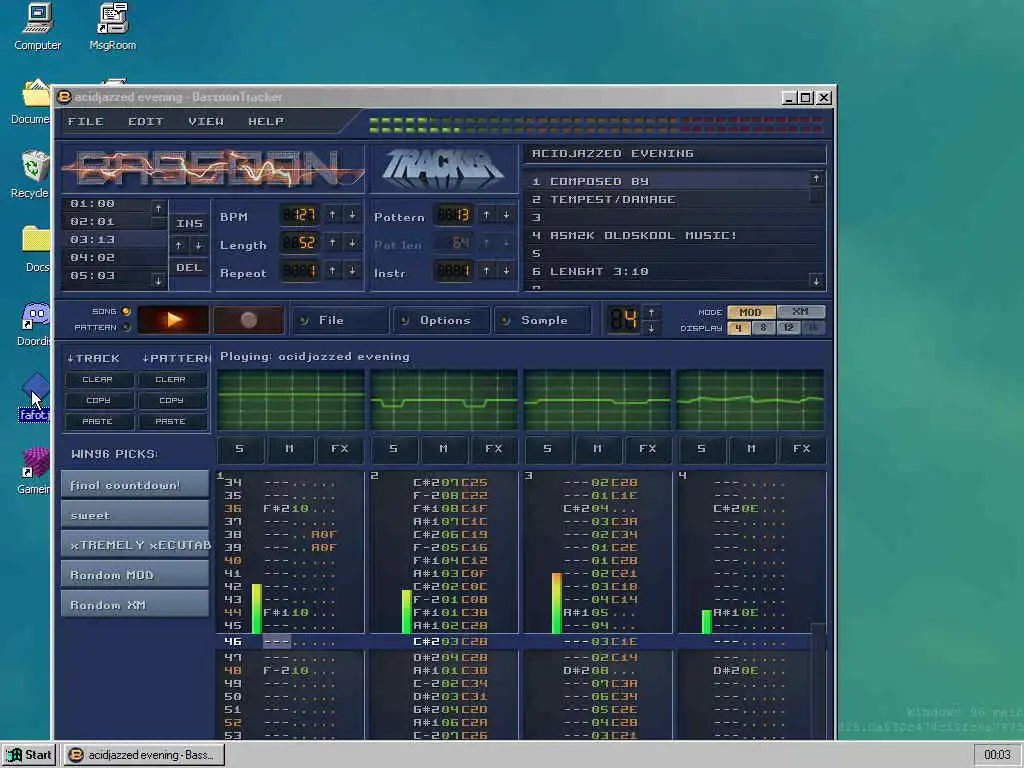
Task: Click DEL to delete song position
Action: coord(189,267)
